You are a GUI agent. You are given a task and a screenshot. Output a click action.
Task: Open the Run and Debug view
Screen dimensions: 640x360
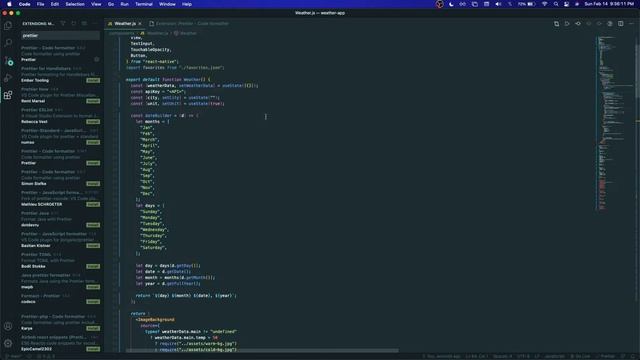(8, 78)
